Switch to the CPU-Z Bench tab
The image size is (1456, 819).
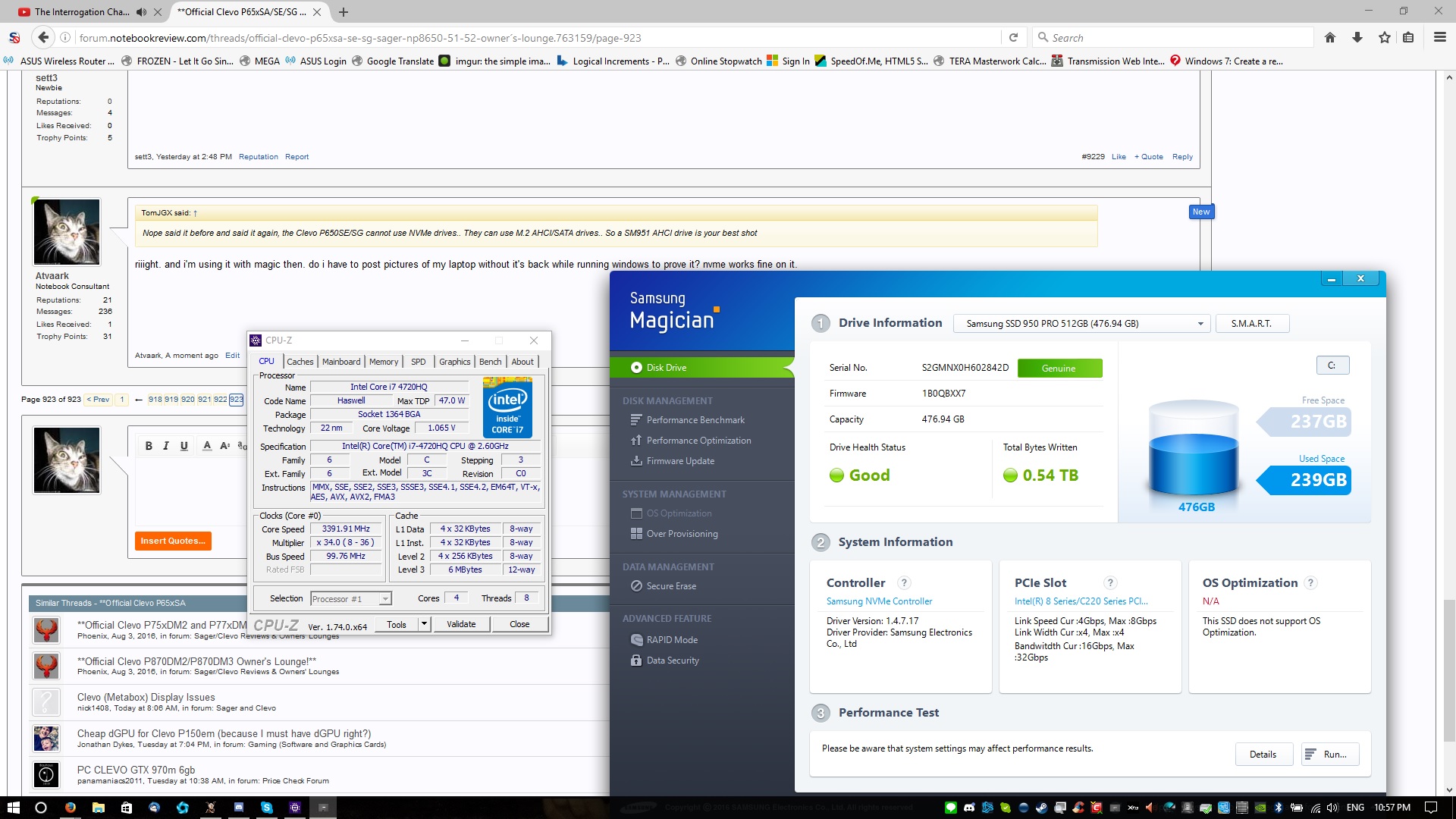(491, 362)
